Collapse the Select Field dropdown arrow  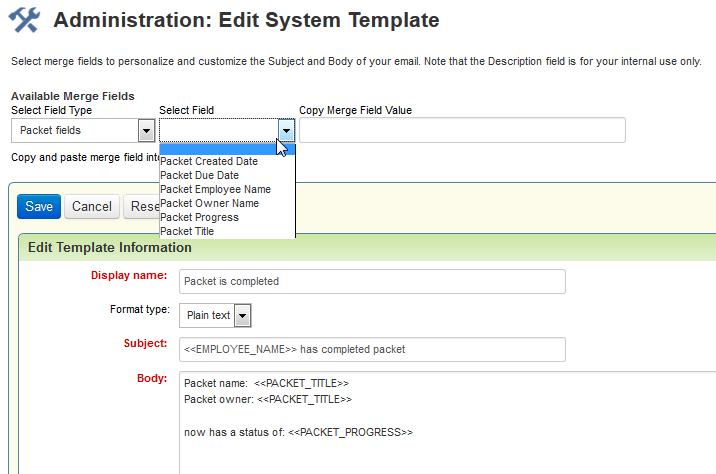pos(287,130)
